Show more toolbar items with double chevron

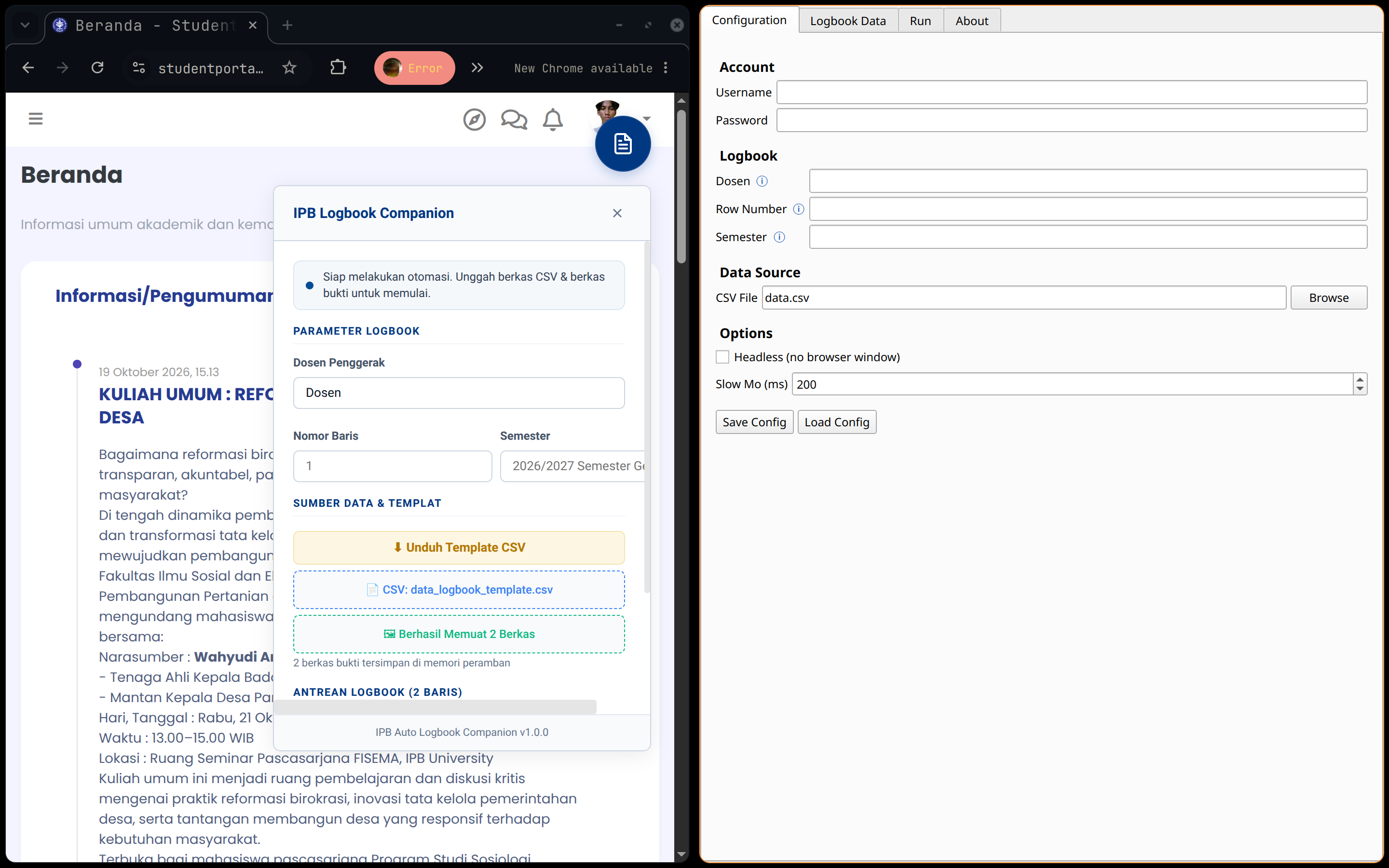477,68
